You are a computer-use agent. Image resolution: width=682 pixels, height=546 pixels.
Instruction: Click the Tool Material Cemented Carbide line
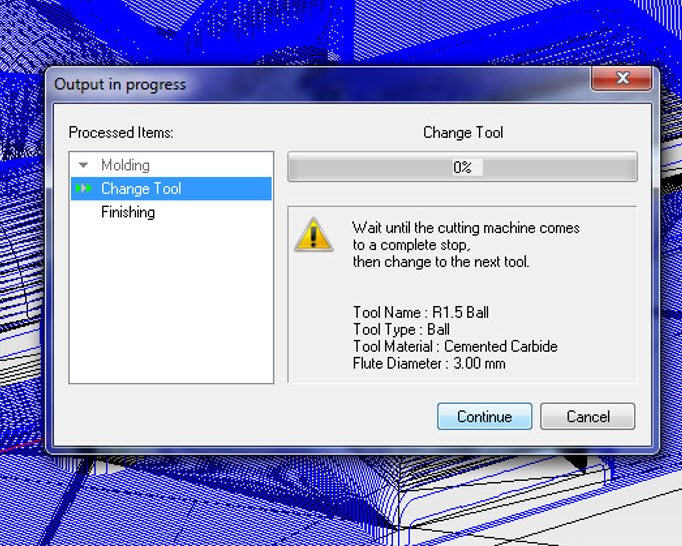(455, 346)
